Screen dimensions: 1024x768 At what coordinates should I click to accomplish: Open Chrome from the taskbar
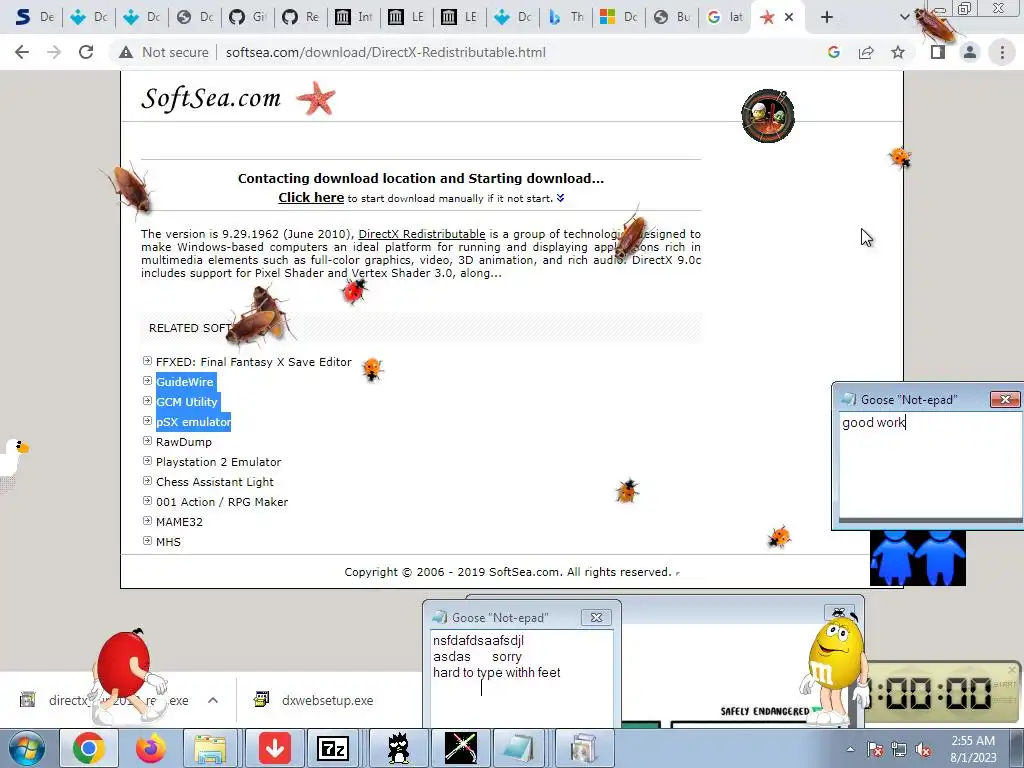point(88,748)
